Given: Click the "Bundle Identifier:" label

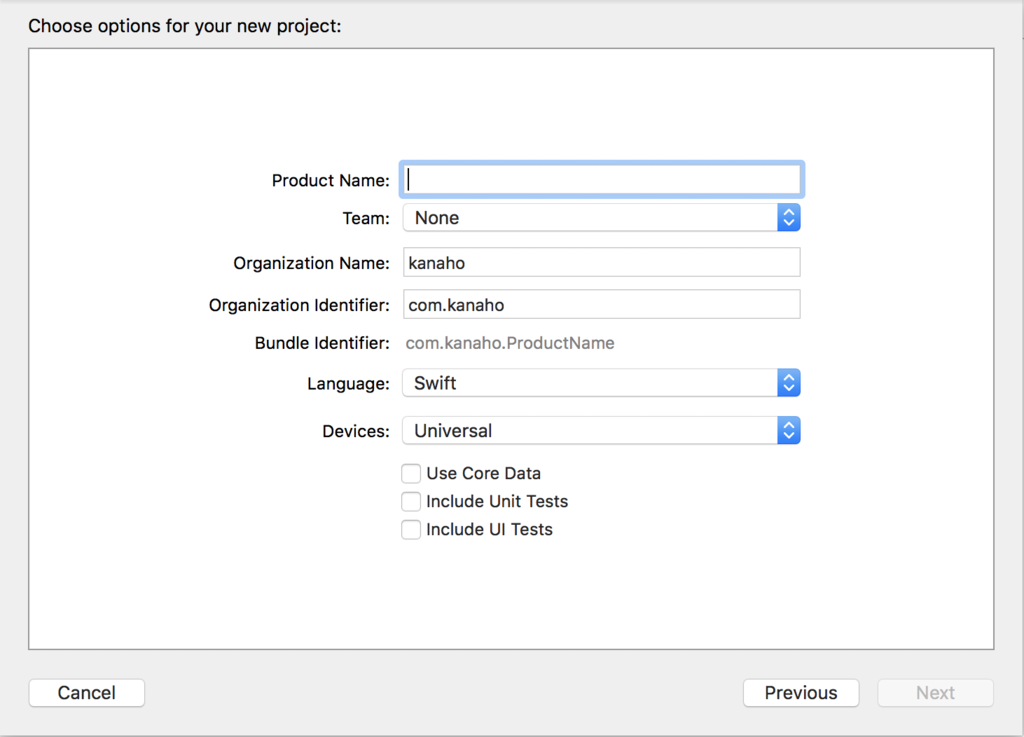Looking at the screenshot, I should click(x=322, y=343).
